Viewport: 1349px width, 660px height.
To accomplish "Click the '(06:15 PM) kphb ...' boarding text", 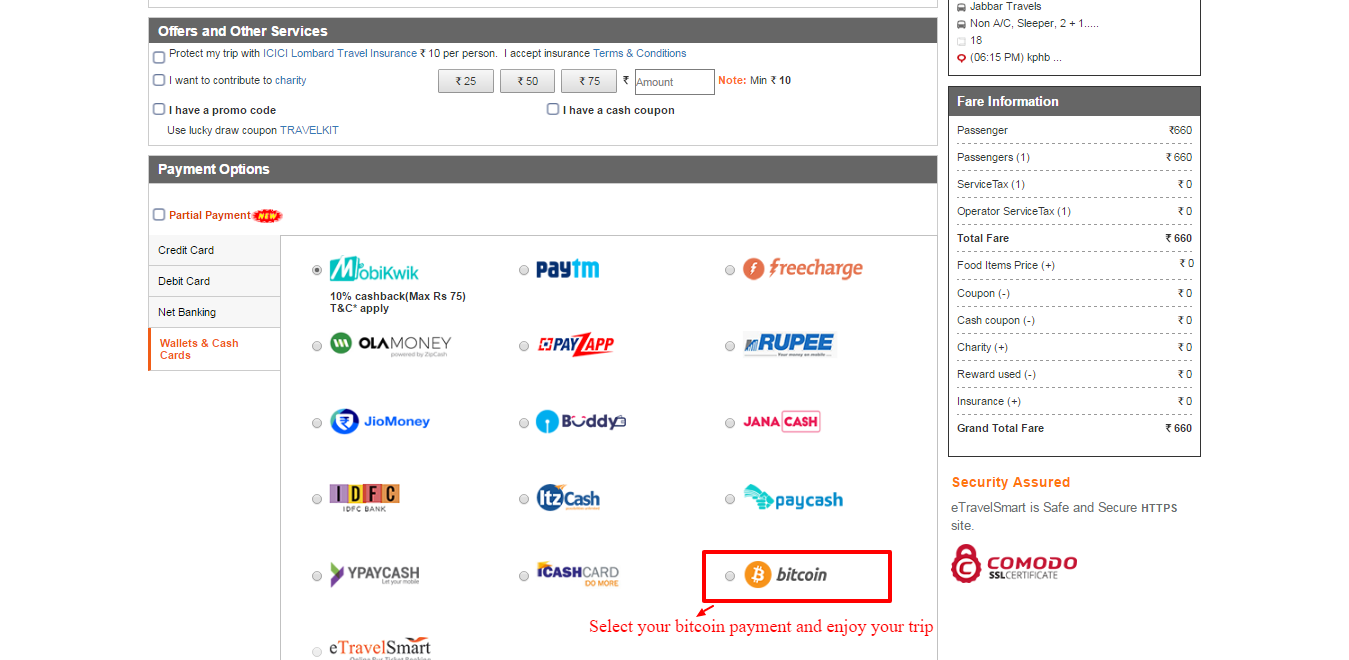I will [1016, 57].
